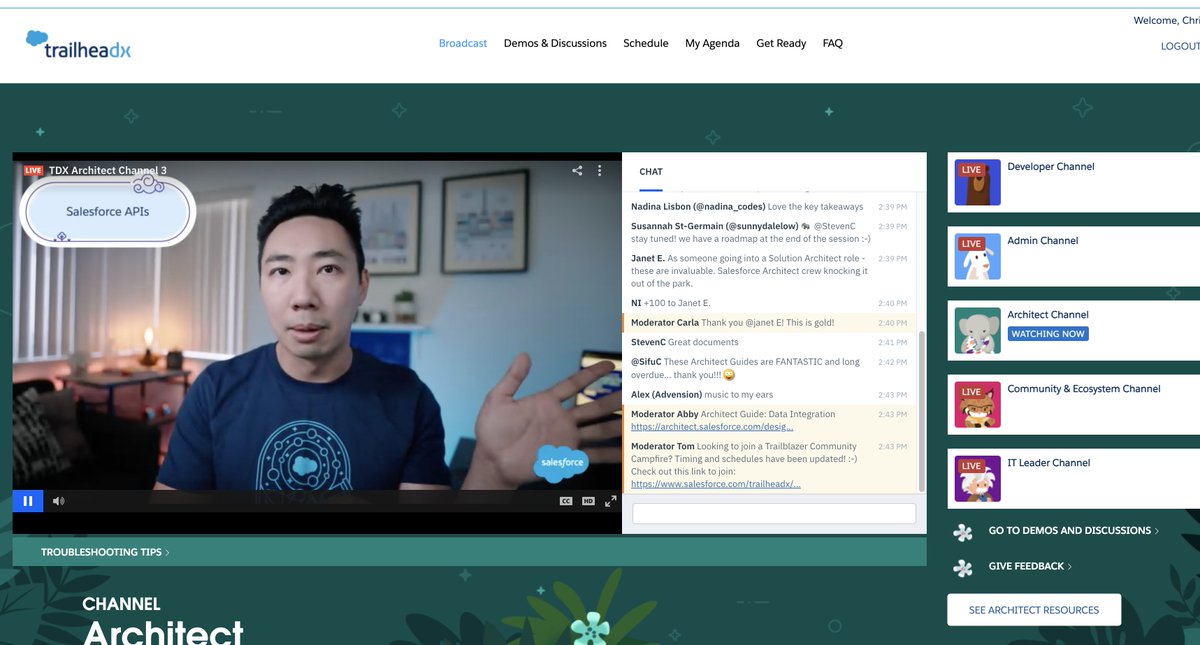Click See Architect Resources button
This screenshot has width=1200, height=645.
tap(1034, 610)
